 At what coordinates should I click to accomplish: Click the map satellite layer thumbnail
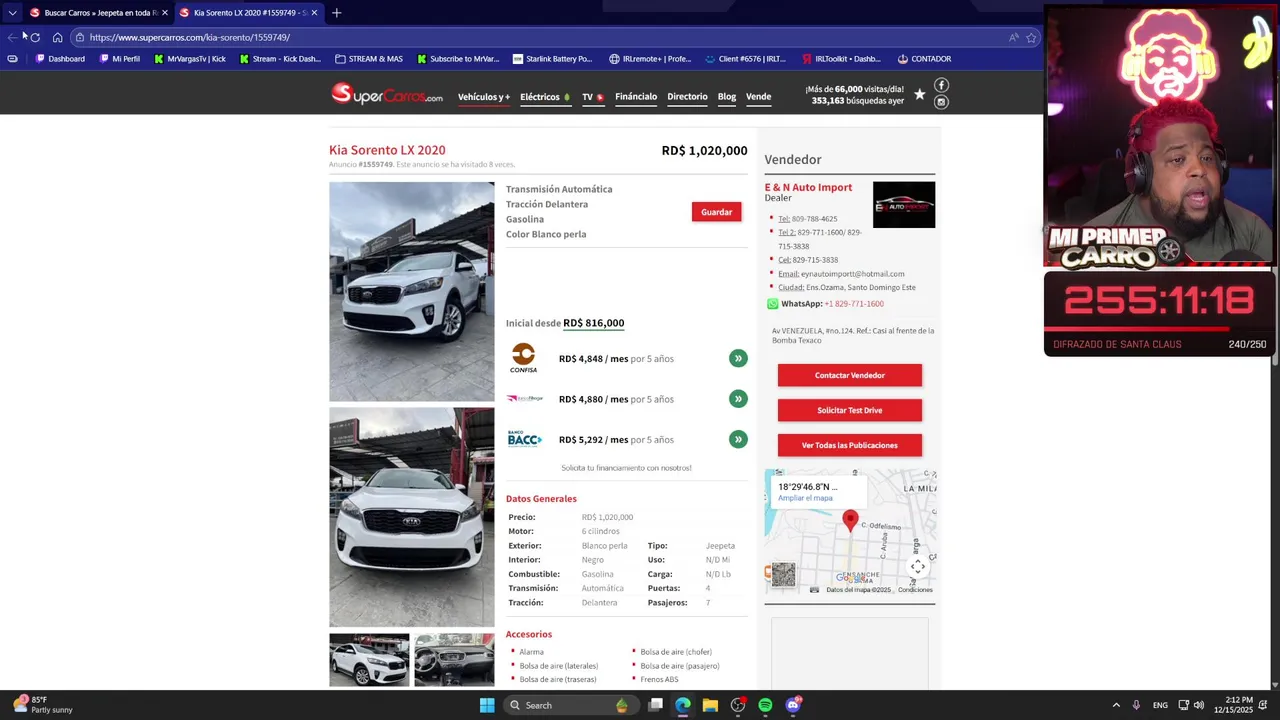pyautogui.click(x=783, y=574)
